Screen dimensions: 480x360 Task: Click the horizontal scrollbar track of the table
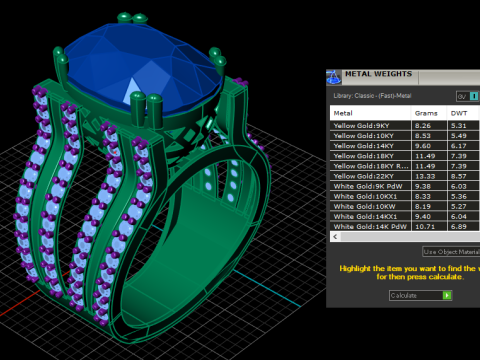(410, 237)
